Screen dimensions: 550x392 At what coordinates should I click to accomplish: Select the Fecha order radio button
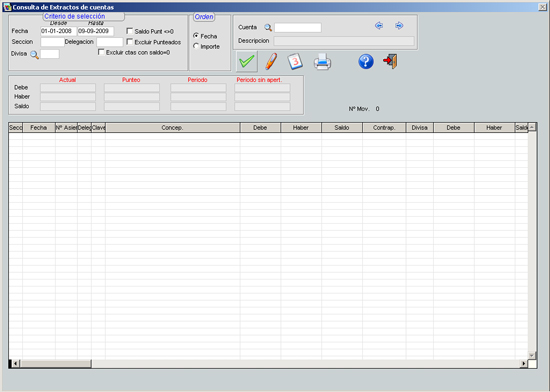click(x=196, y=35)
